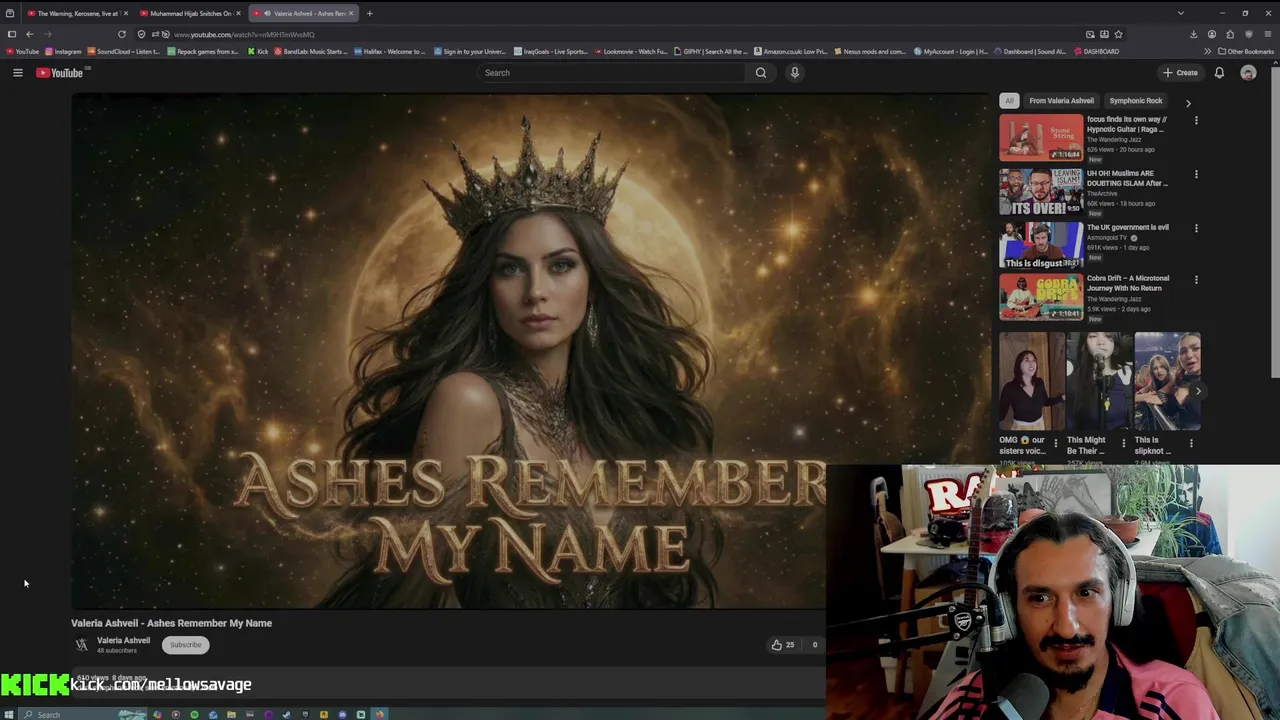Open the Firefox icon in the taskbar
The image size is (1280, 720).
click(379, 714)
